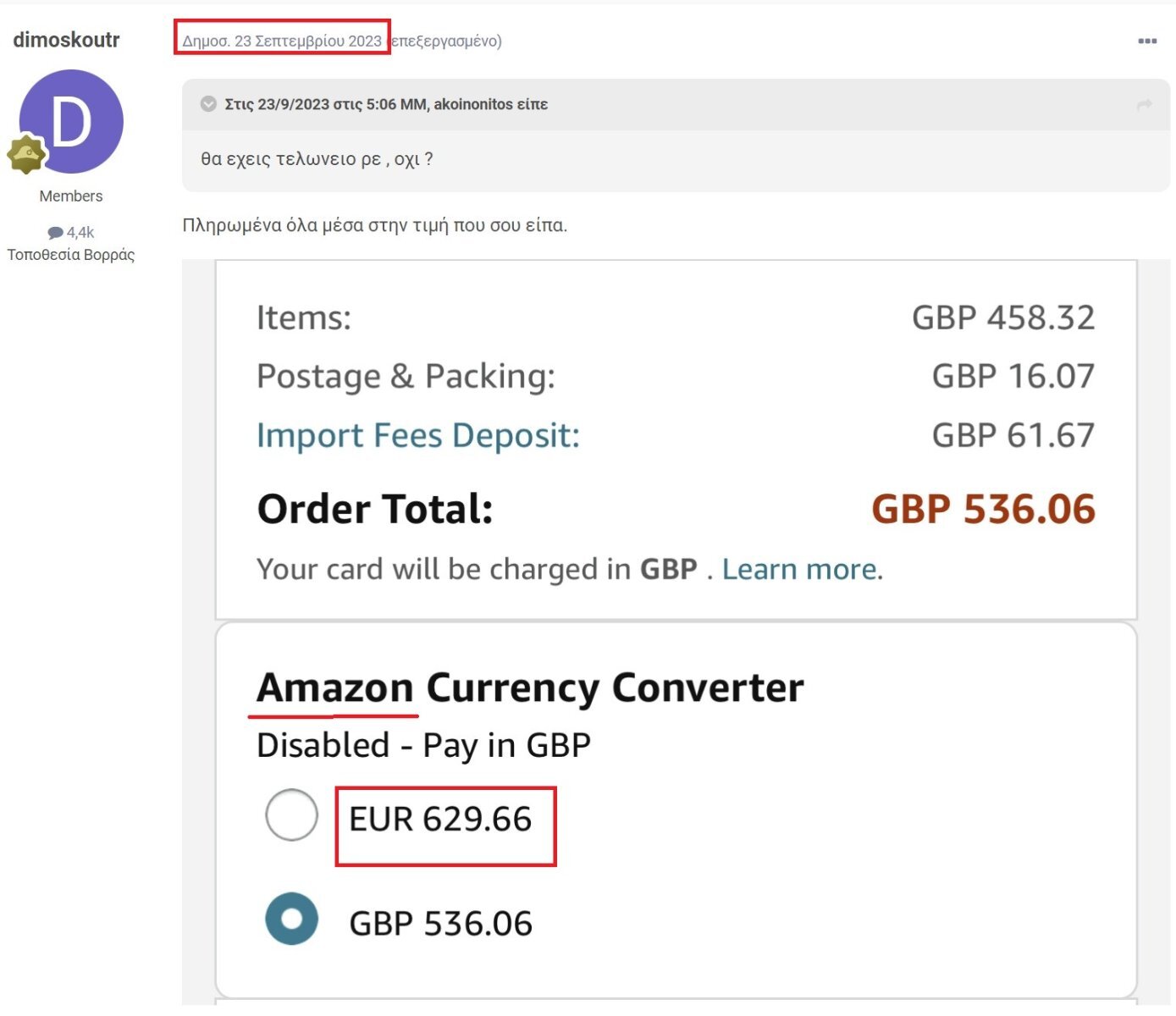The image size is (1176, 1016).
Task: Click the post count speech bubble icon
Action: point(55,233)
